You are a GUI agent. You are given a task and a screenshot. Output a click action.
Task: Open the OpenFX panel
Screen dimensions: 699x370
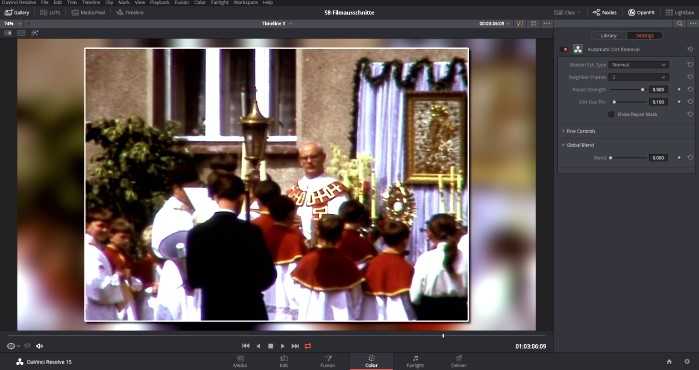click(x=641, y=12)
